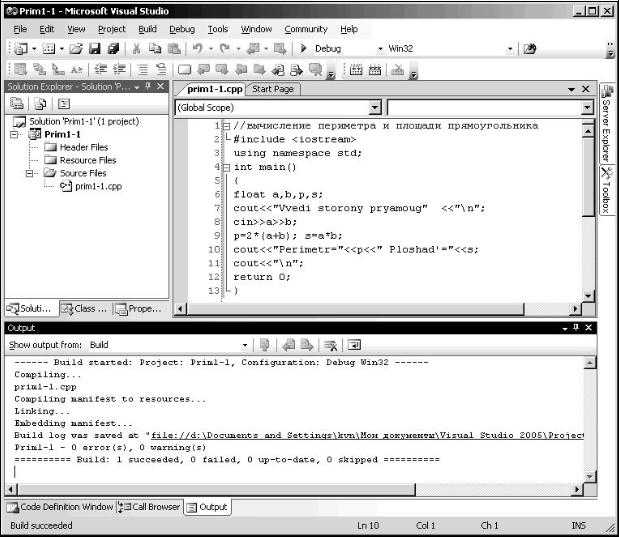The width and height of the screenshot is (619, 537).
Task: Toggle bookmark icon in text editor toolbar
Action: (x=184, y=70)
